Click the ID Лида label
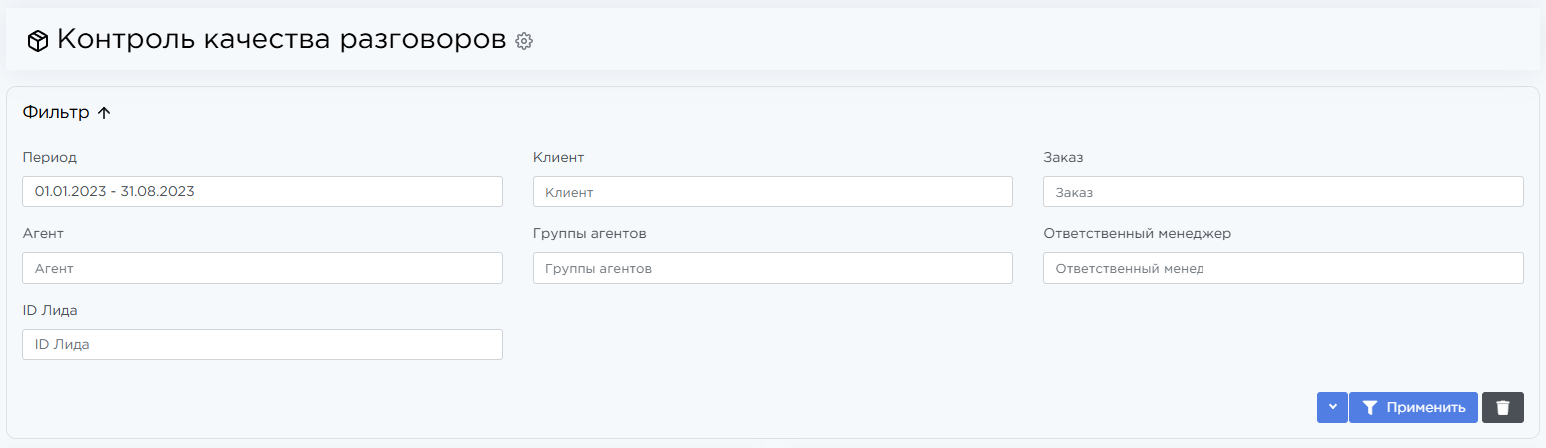Viewport: 1546px width, 448px height. [50, 310]
